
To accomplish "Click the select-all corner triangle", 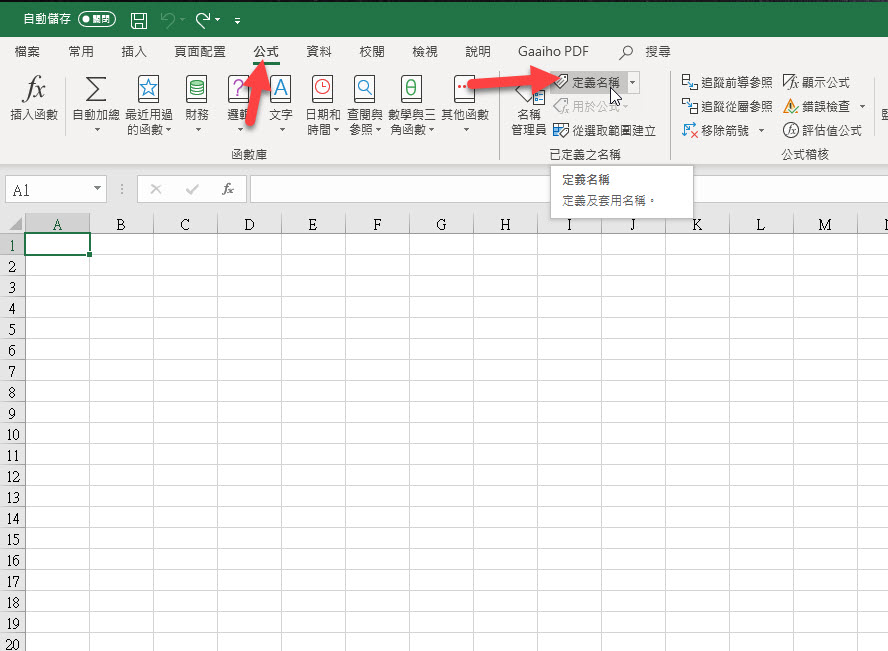I will (x=15, y=224).
